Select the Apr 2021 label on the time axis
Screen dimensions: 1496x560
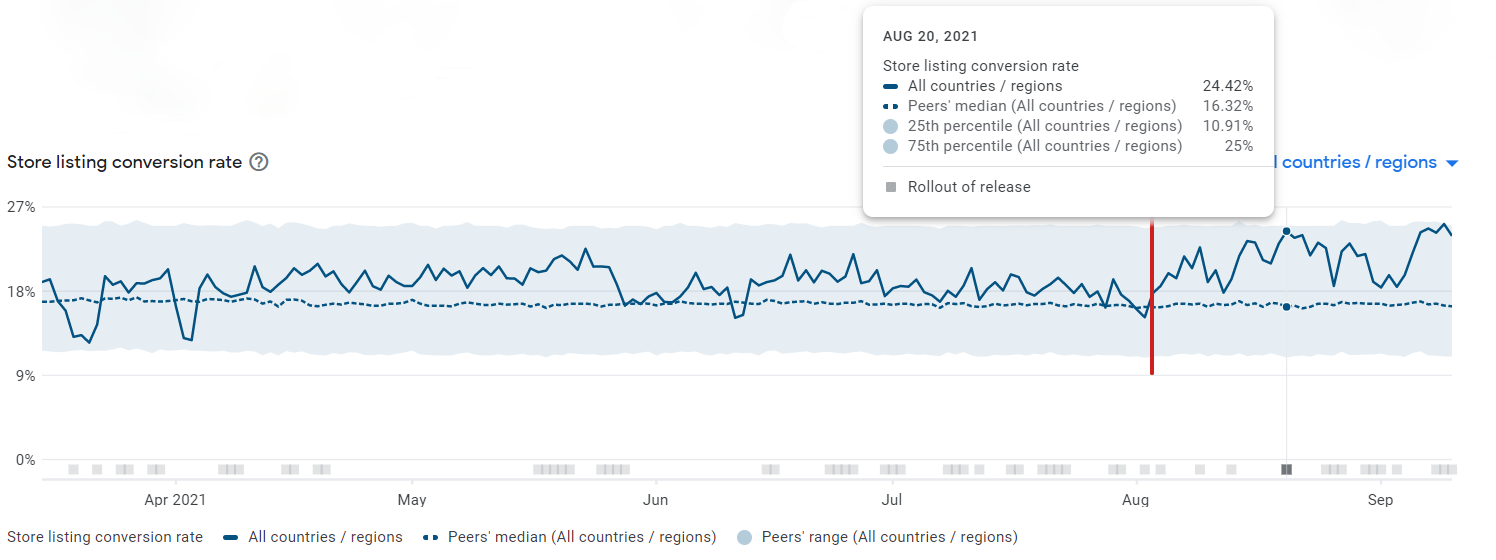(175, 499)
